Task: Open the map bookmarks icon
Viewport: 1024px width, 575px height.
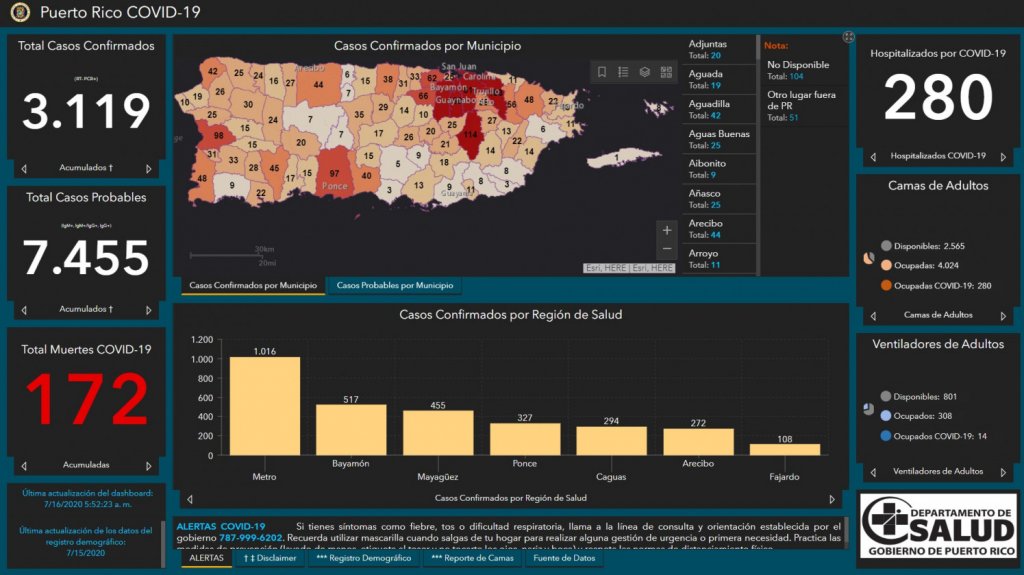Action: tap(602, 72)
